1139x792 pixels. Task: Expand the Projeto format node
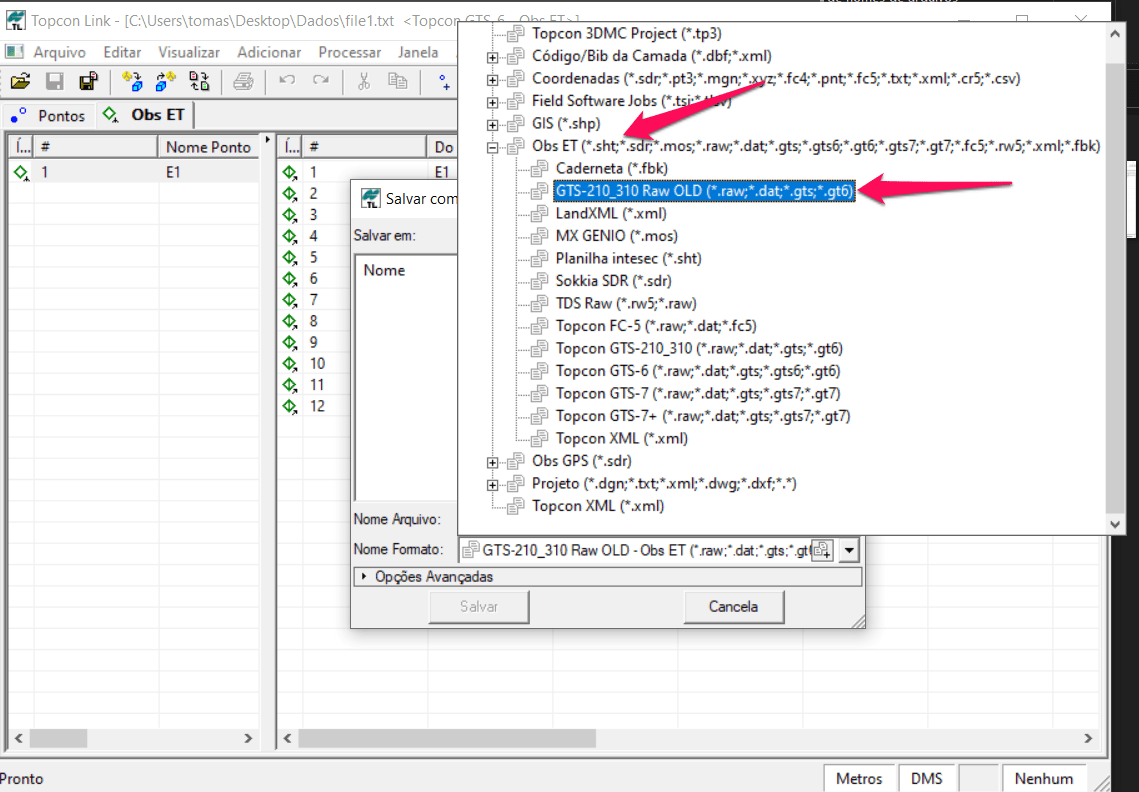493,485
